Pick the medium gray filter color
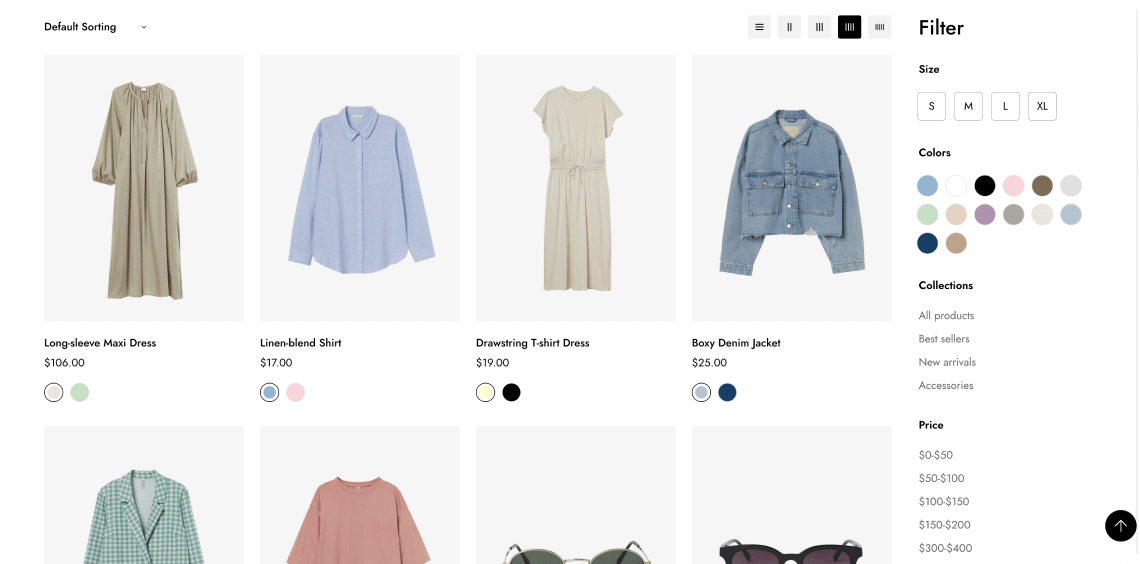The image size is (1140, 564). pyautogui.click(x=1013, y=214)
